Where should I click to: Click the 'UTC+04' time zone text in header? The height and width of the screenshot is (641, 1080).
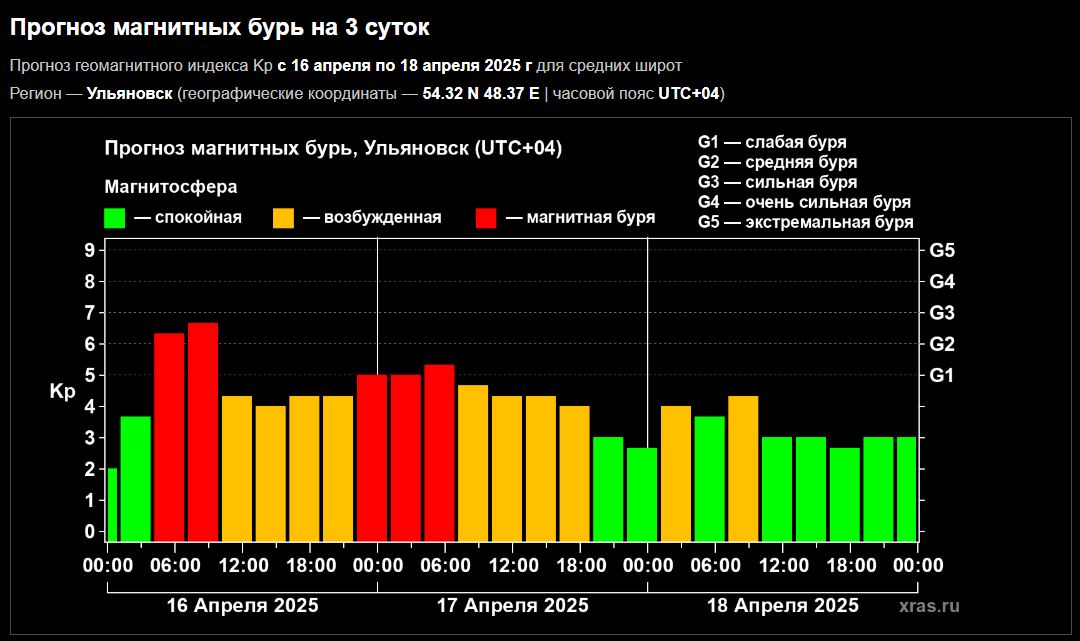tap(688, 94)
